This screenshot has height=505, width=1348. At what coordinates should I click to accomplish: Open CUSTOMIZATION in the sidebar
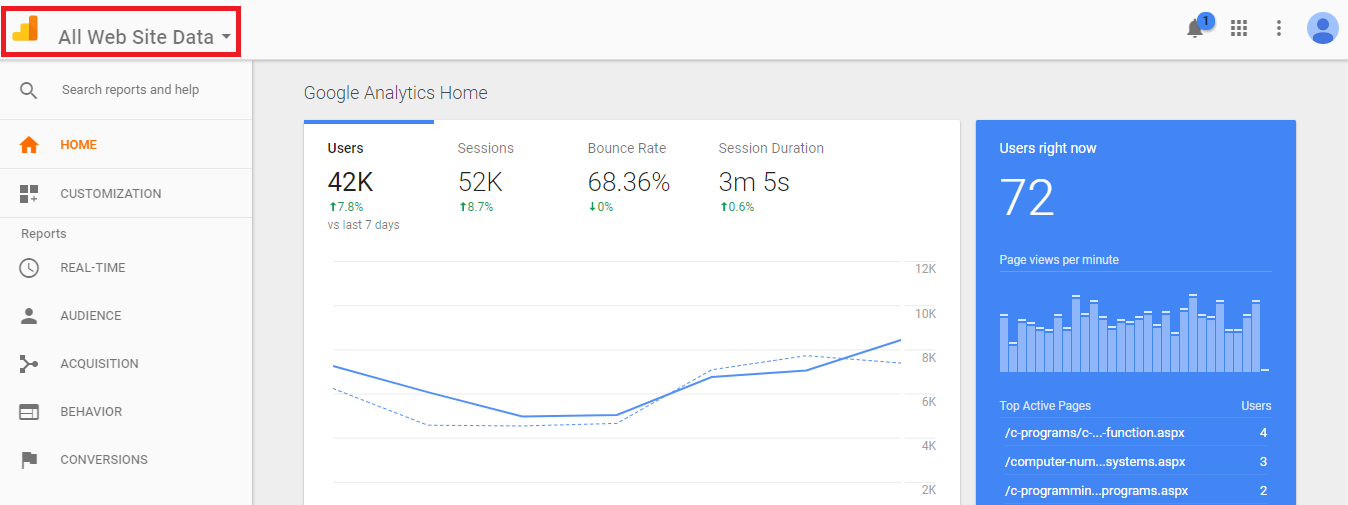[111, 194]
